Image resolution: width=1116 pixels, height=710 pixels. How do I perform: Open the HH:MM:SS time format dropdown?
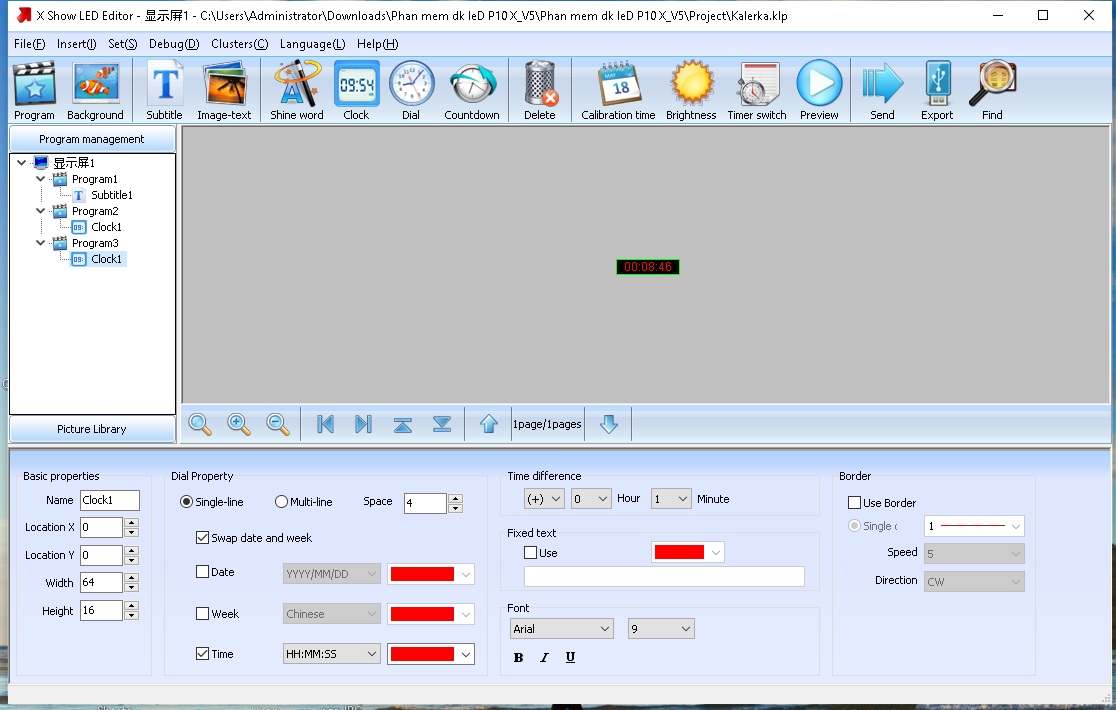pyautogui.click(x=331, y=654)
